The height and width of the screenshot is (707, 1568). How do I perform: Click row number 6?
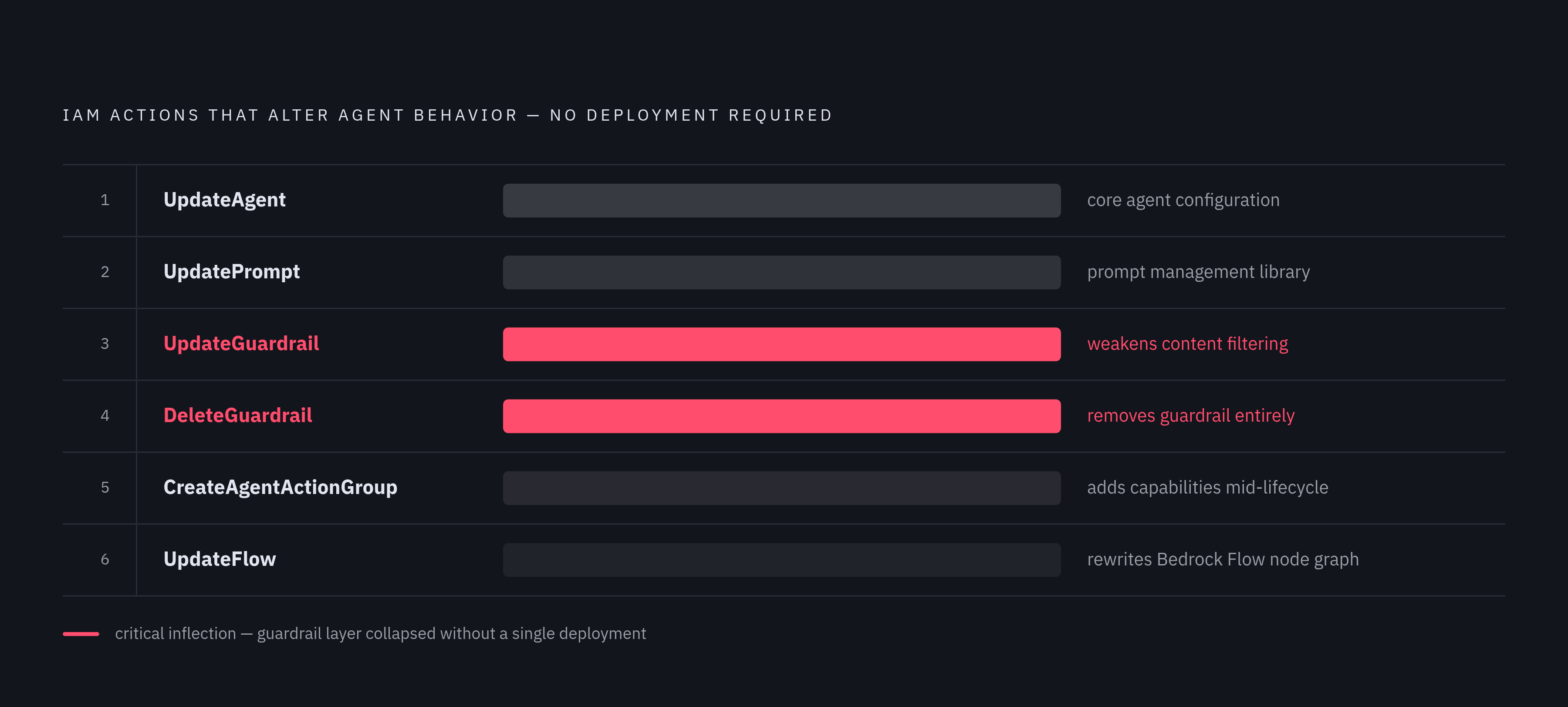tap(105, 559)
